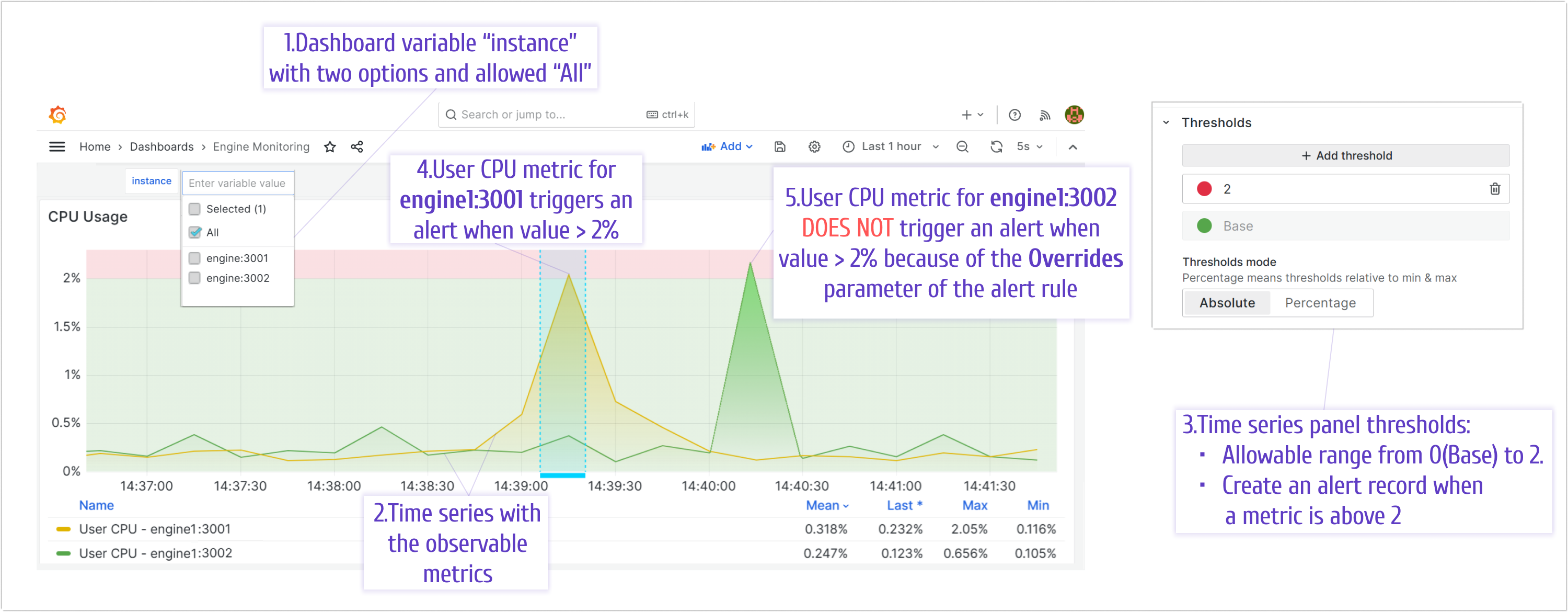Image resolution: width=1568 pixels, height=612 pixels.
Task: Open dashboard settings gear
Action: (x=814, y=147)
